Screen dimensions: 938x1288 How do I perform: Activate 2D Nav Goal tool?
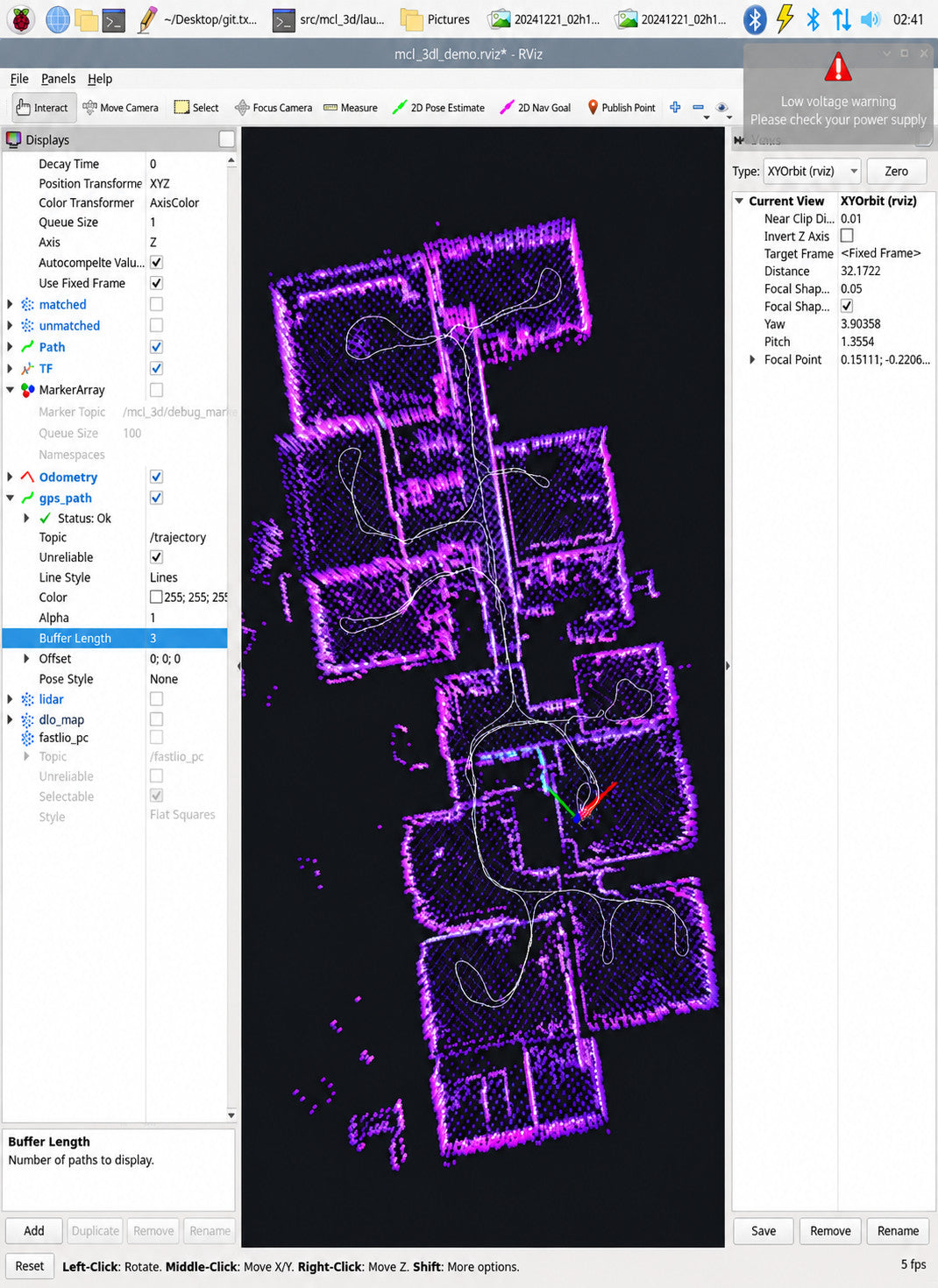535,108
